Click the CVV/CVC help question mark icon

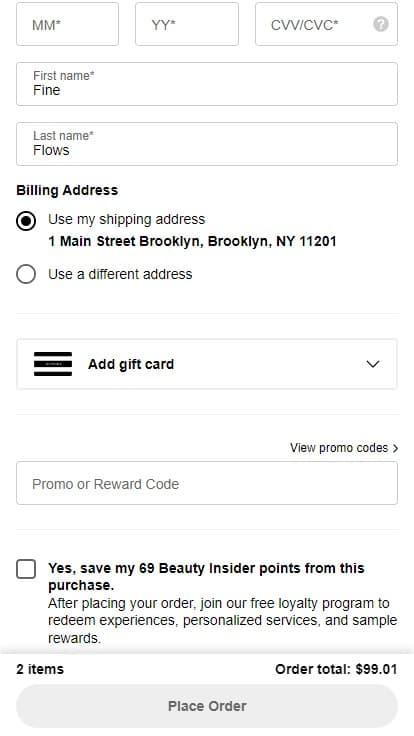pyautogui.click(x=381, y=24)
